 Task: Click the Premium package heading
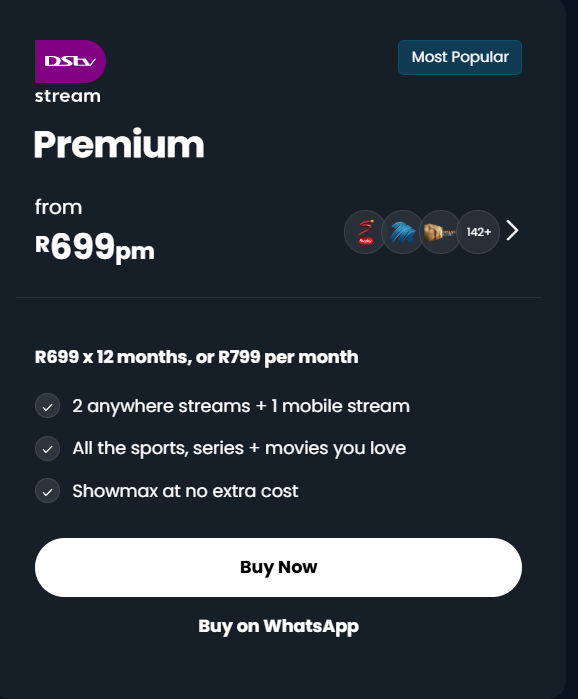click(119, 144)
